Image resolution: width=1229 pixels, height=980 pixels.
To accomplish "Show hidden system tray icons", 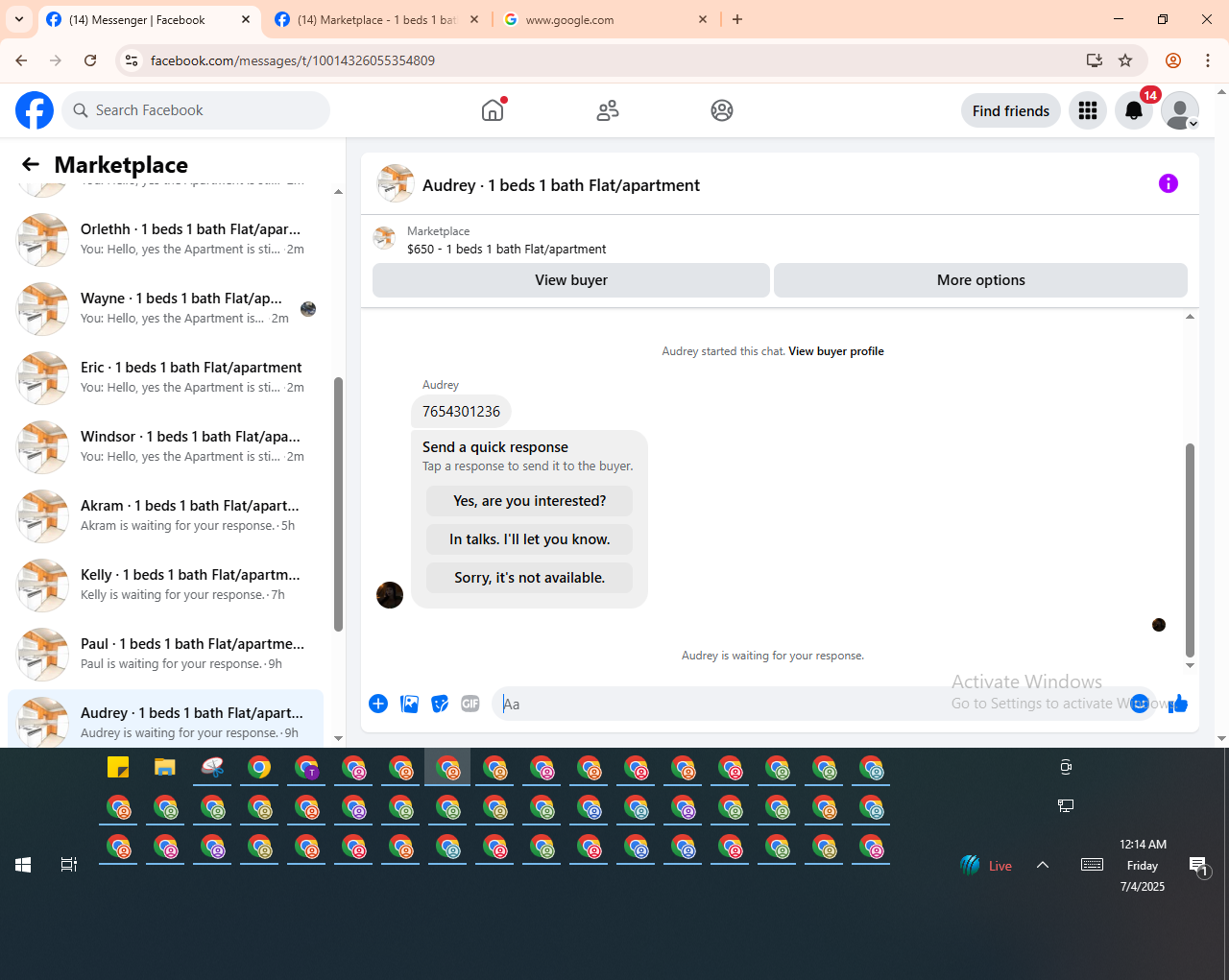I will pyautogui.click(x=1043, y=865).
